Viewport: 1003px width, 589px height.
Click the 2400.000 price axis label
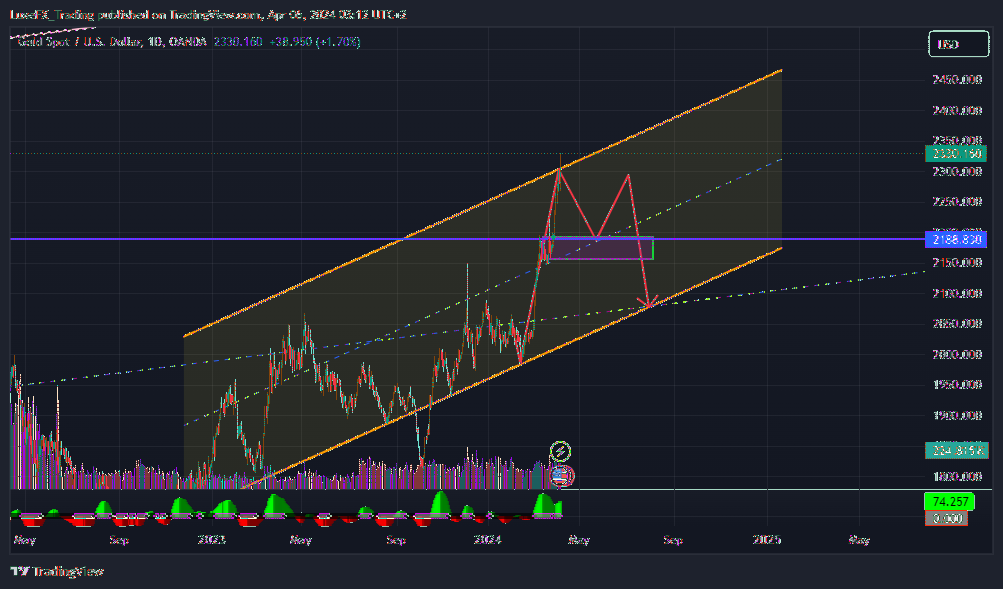tap(957, 111)
